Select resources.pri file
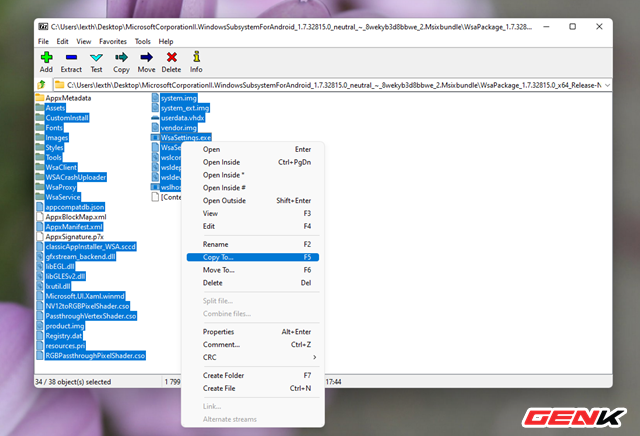The height and width of the screenshot is (436, 640). point(65,346)
